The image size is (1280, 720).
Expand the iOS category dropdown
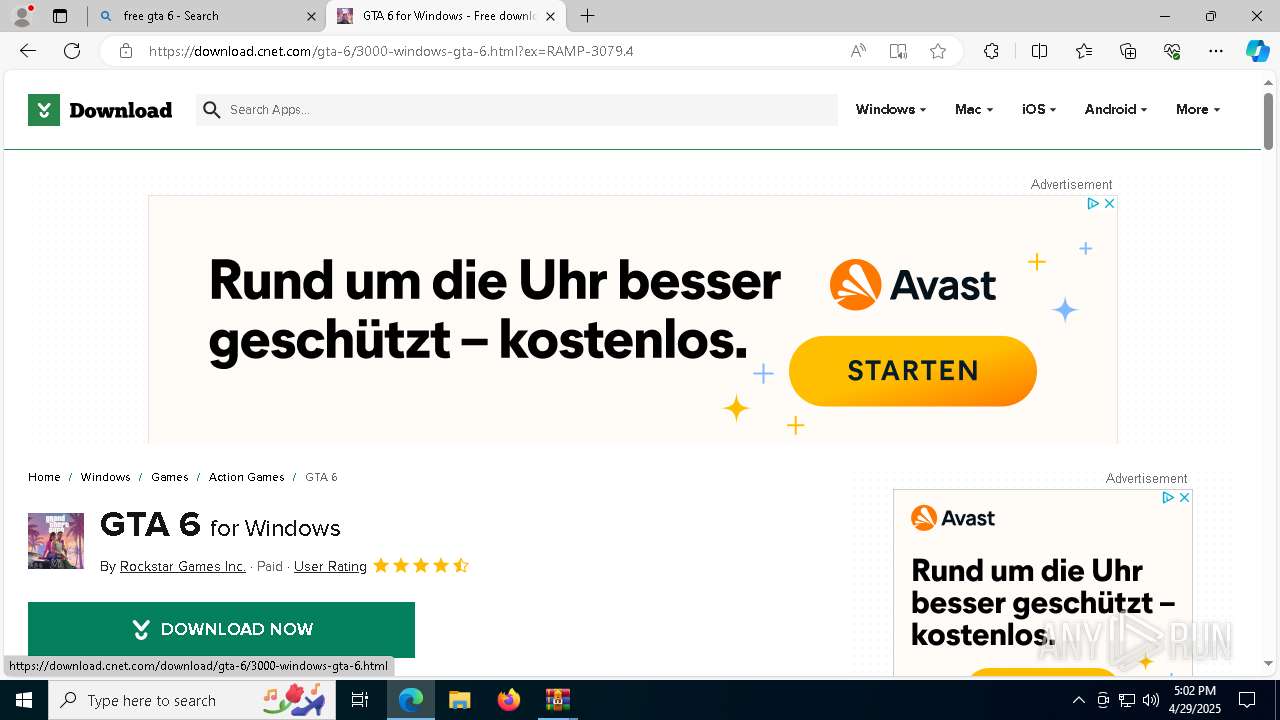(1039, 110)
